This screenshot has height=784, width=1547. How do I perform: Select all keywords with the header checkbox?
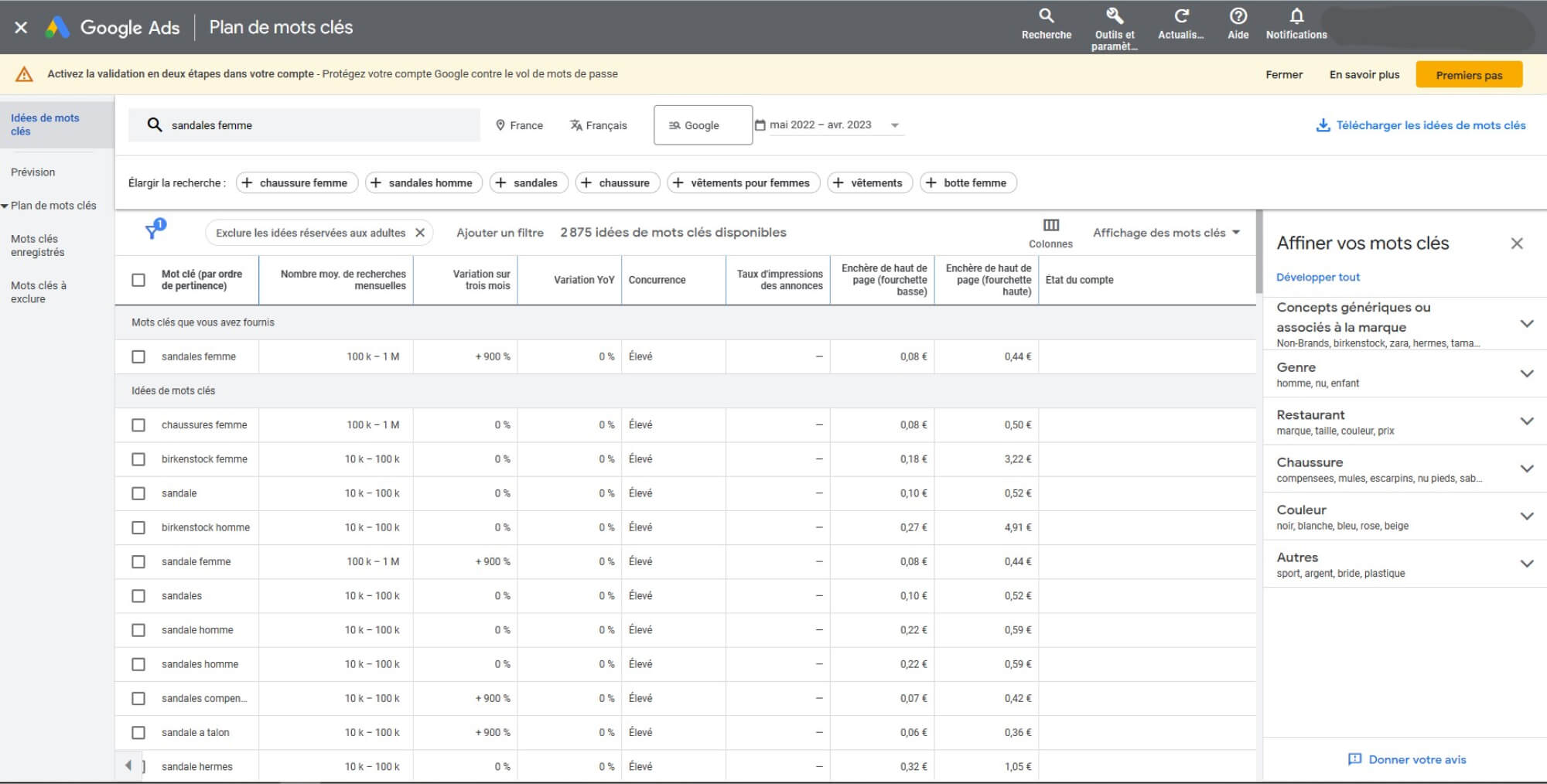139,279
